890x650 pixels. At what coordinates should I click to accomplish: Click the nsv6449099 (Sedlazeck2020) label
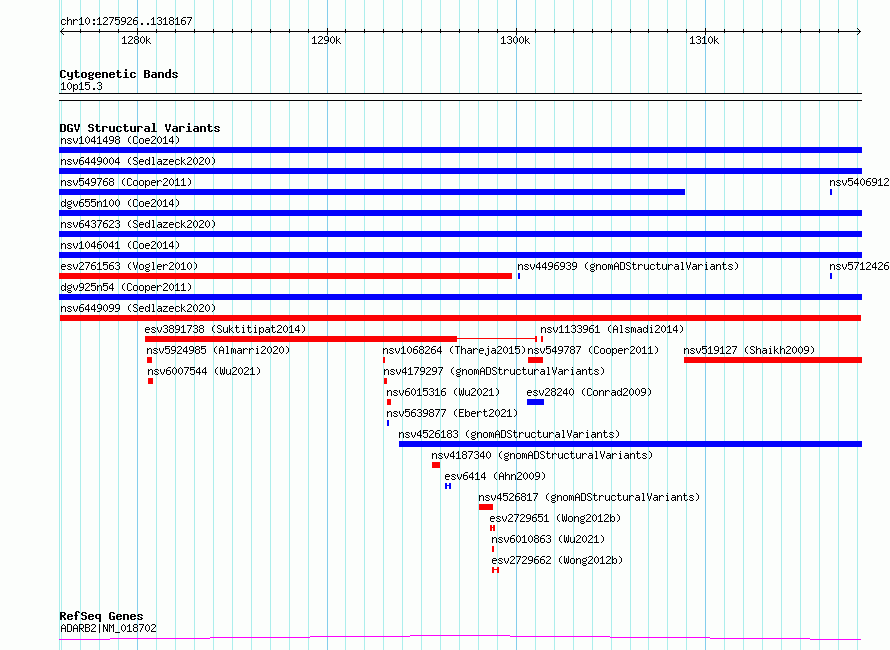coord(138,308)
